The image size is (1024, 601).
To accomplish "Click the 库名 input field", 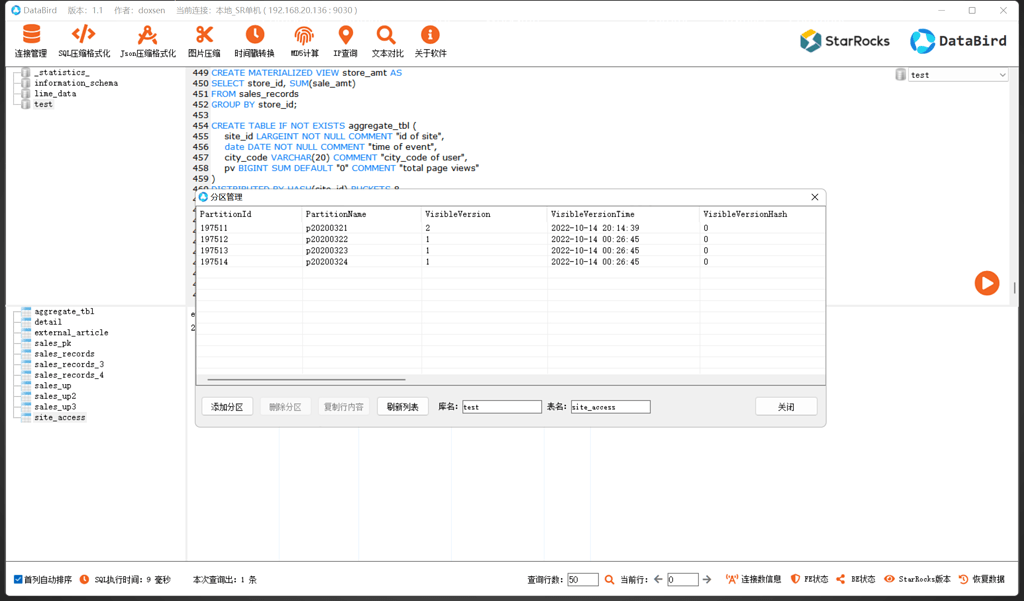I will coord(501,407).
